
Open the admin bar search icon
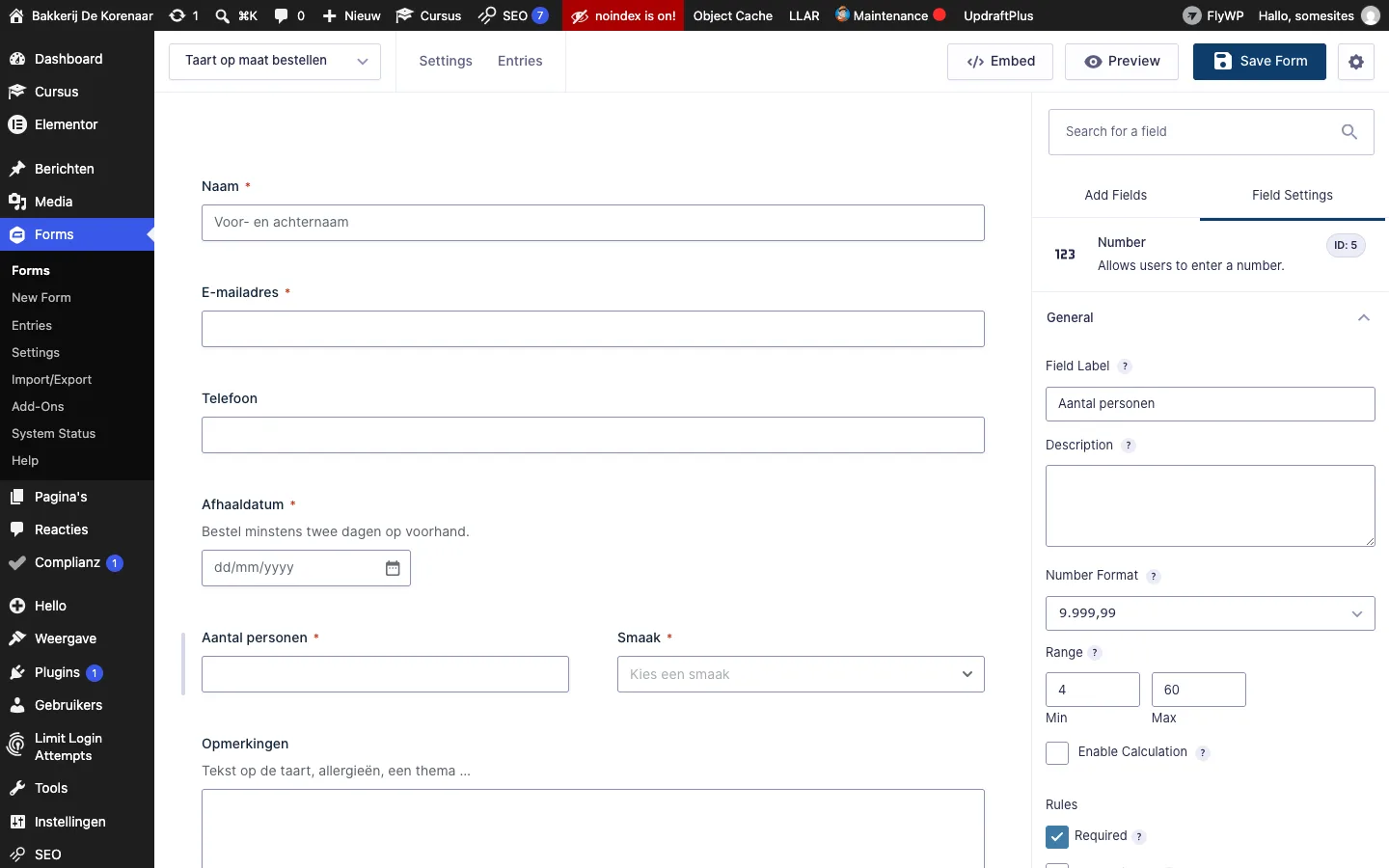point(235,15)
